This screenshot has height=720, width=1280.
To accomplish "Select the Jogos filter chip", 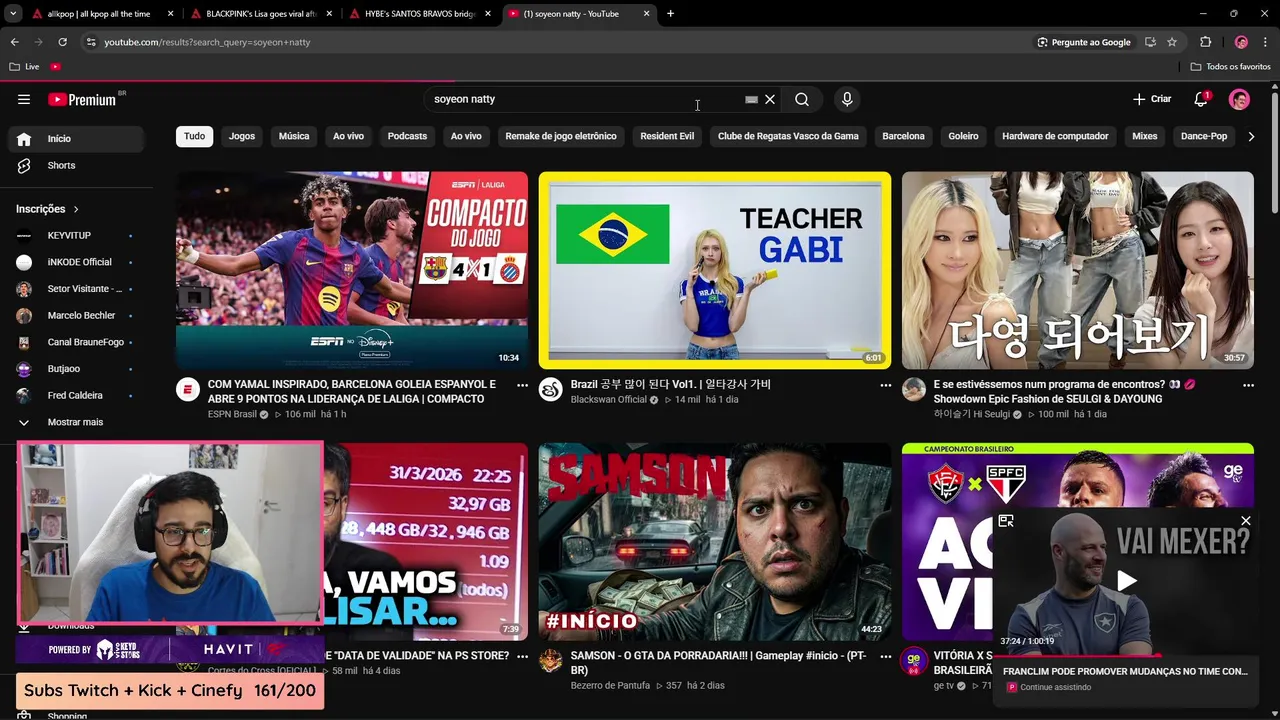I will click(x=242, y=136).
